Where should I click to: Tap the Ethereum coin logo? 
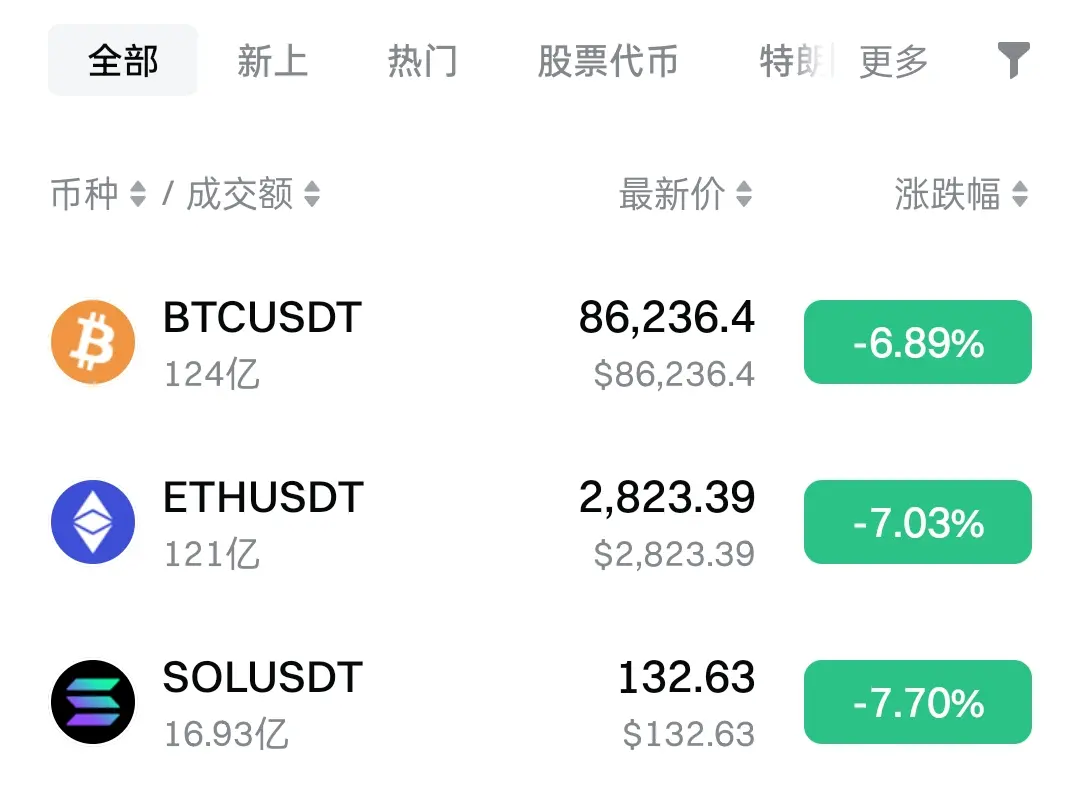tap(93, 522)
